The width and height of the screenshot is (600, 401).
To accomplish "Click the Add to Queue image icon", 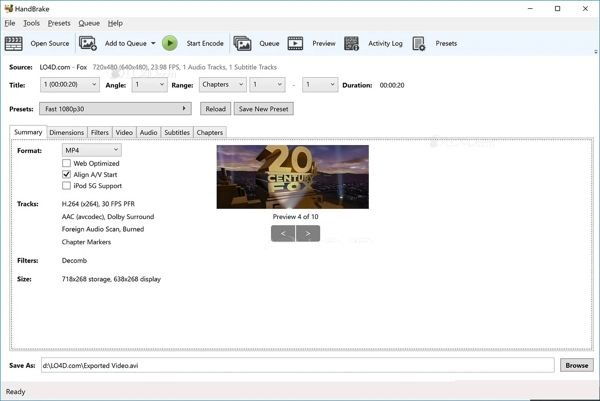I will click(88, 43).
